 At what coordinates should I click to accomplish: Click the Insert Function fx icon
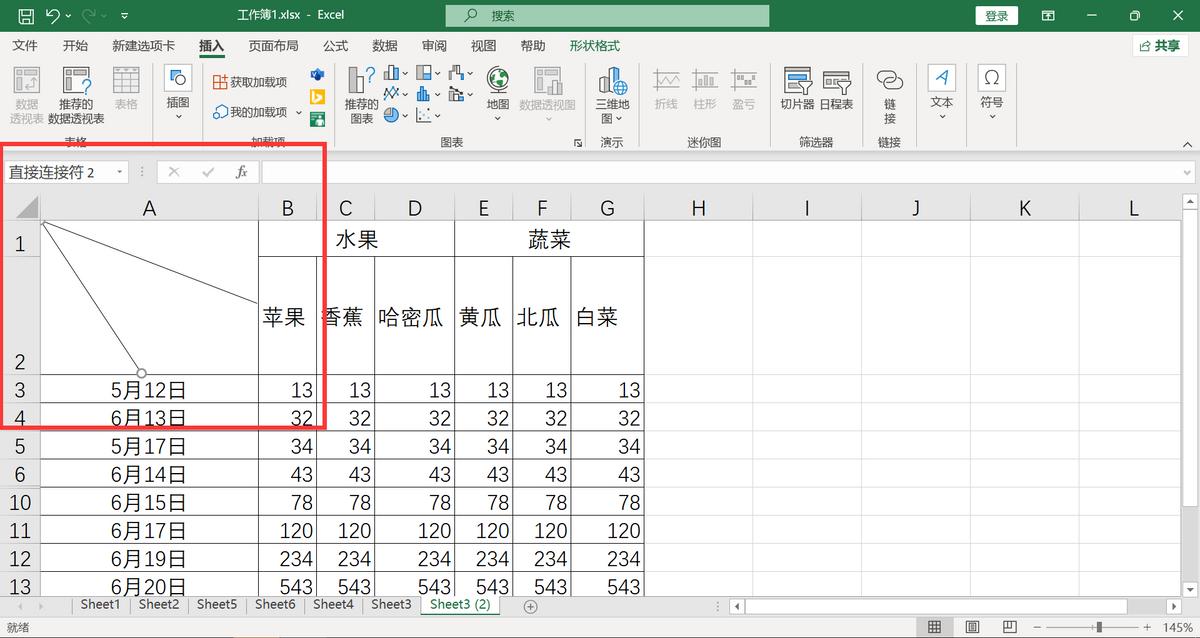241,171
